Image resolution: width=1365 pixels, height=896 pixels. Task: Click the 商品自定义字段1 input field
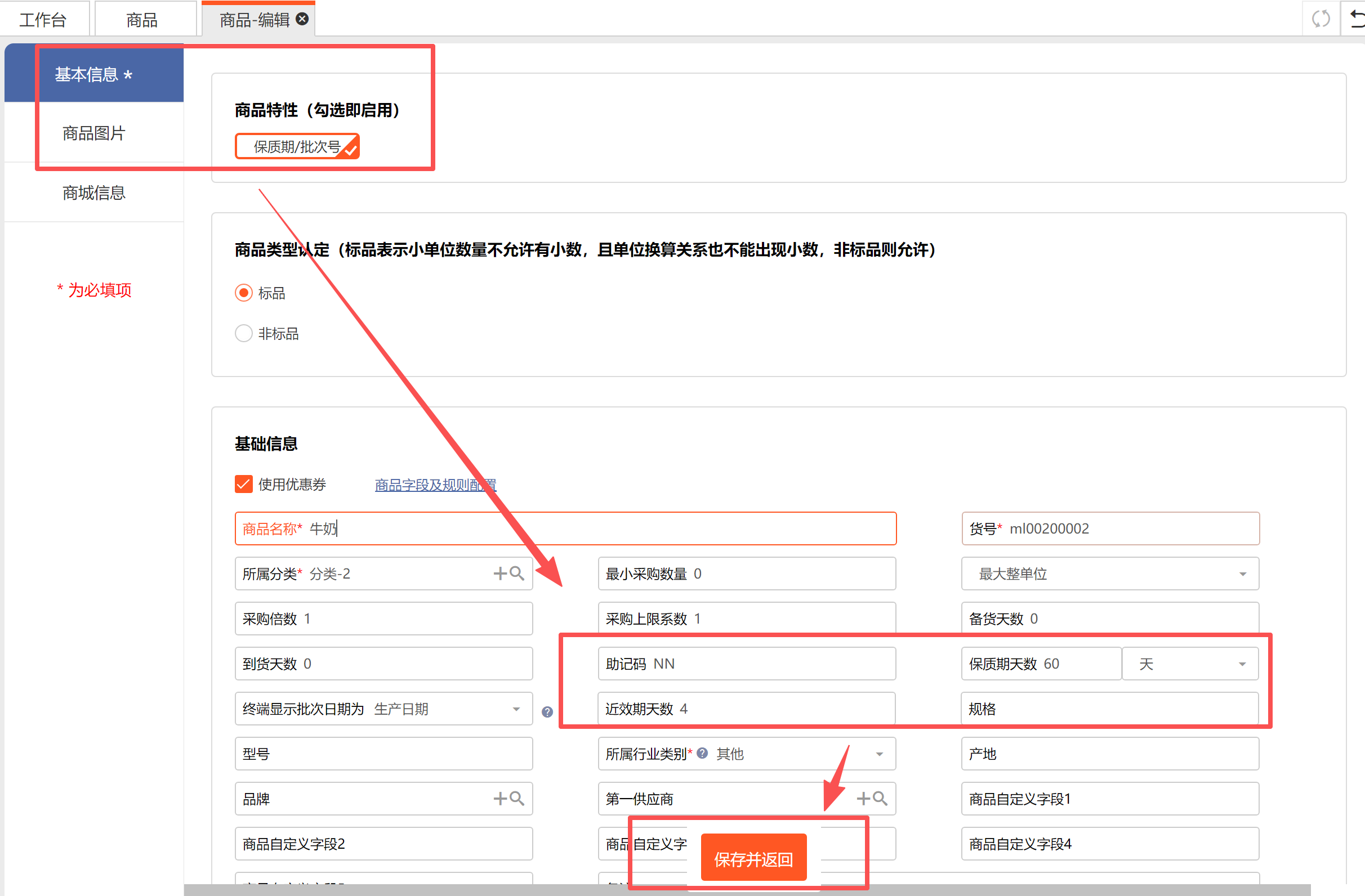[x=1110, y=799]
